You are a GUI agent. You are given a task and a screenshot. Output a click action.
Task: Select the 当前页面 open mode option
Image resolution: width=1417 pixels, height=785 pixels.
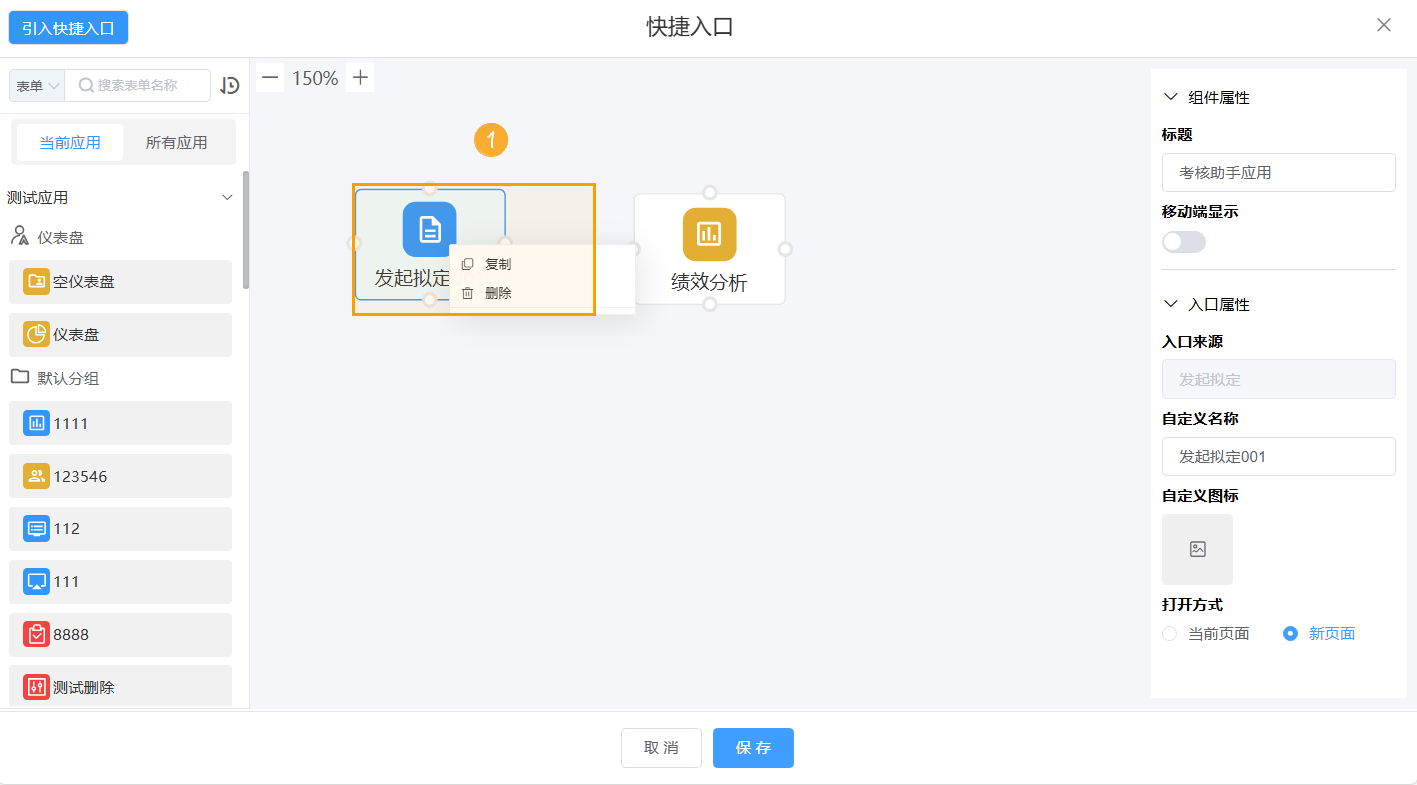click(x=1169, y=633)
